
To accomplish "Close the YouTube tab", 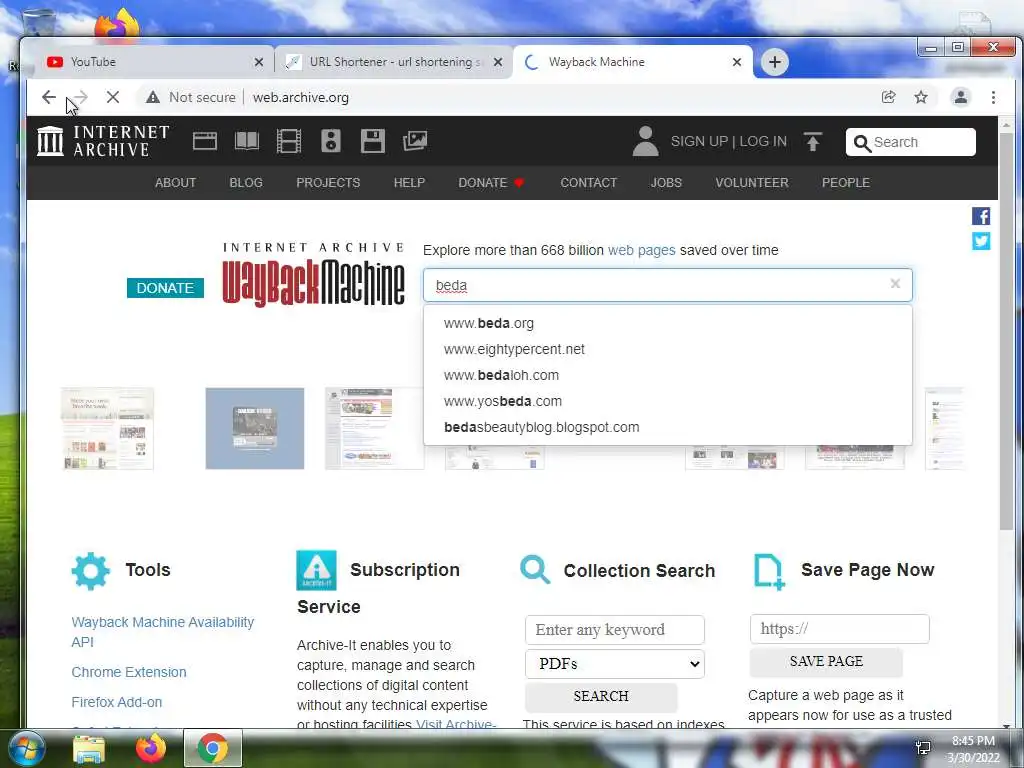I will click(259, 62).
